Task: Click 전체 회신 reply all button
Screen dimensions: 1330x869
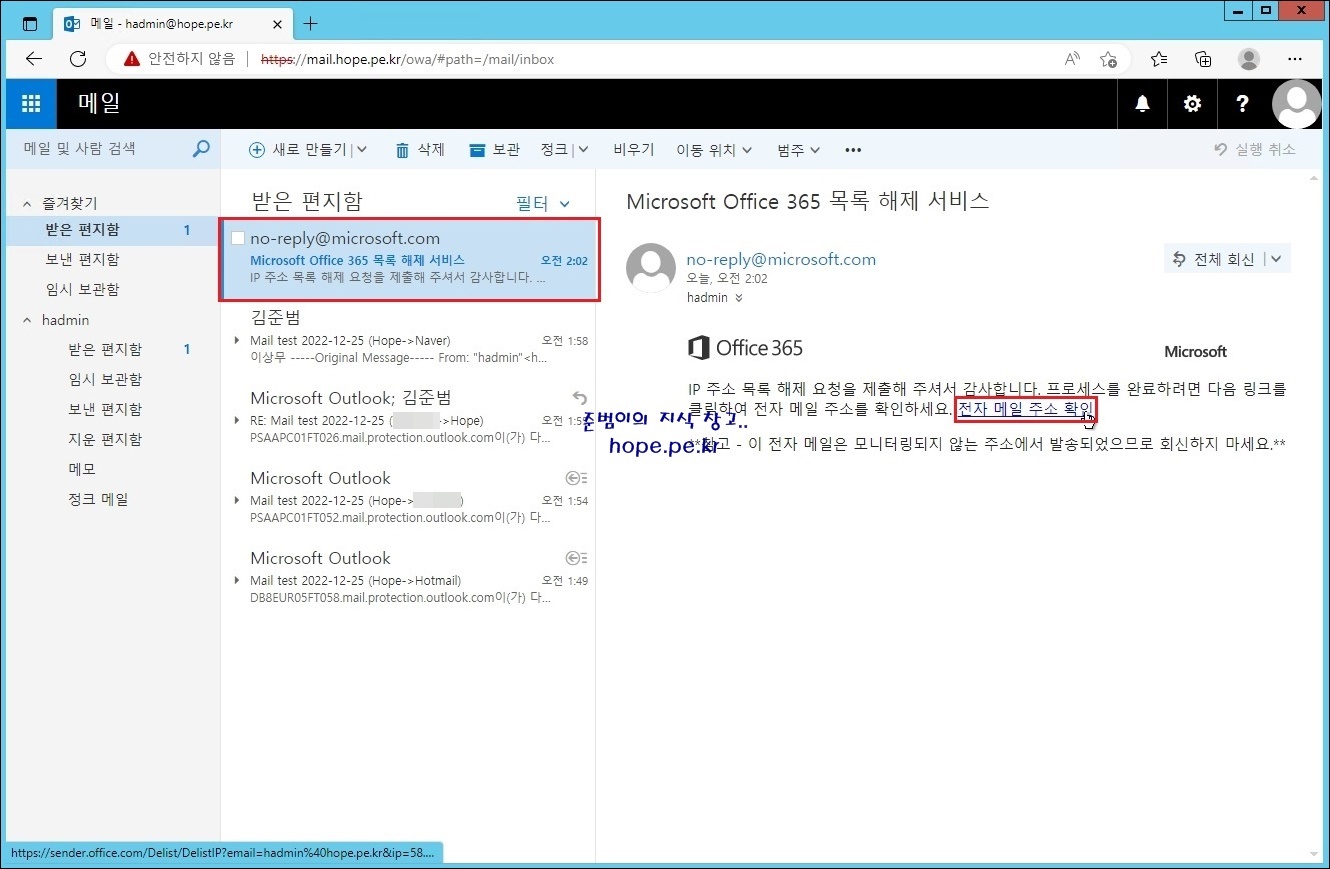Action: click(x=1214, y=260)
